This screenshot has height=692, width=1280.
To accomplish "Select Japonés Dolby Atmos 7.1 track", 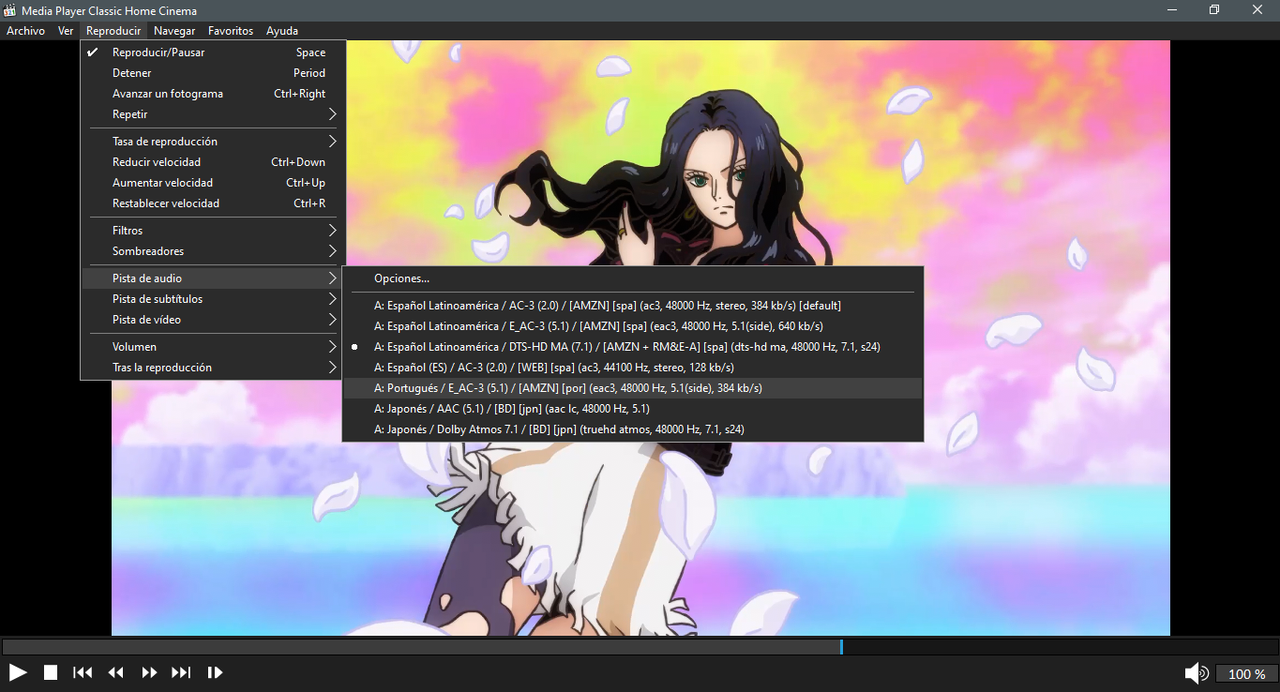I will tap(632, 429).
